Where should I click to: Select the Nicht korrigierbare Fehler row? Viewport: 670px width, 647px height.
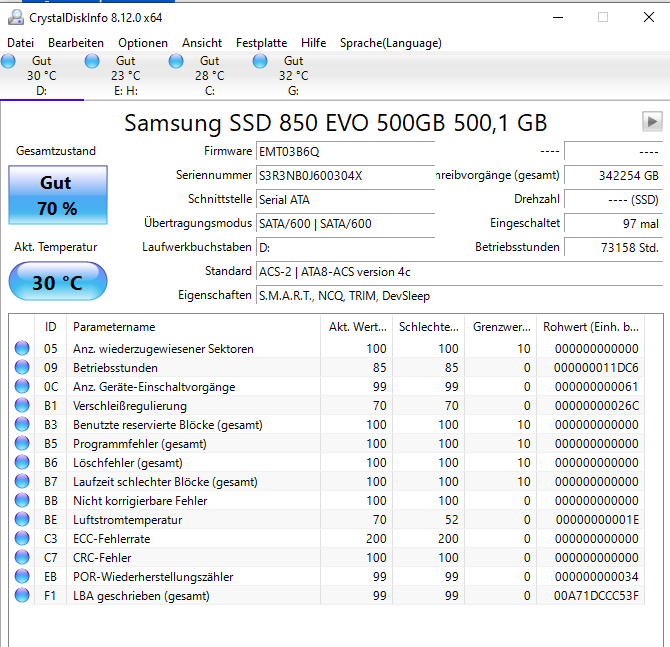tap(327, 500)
